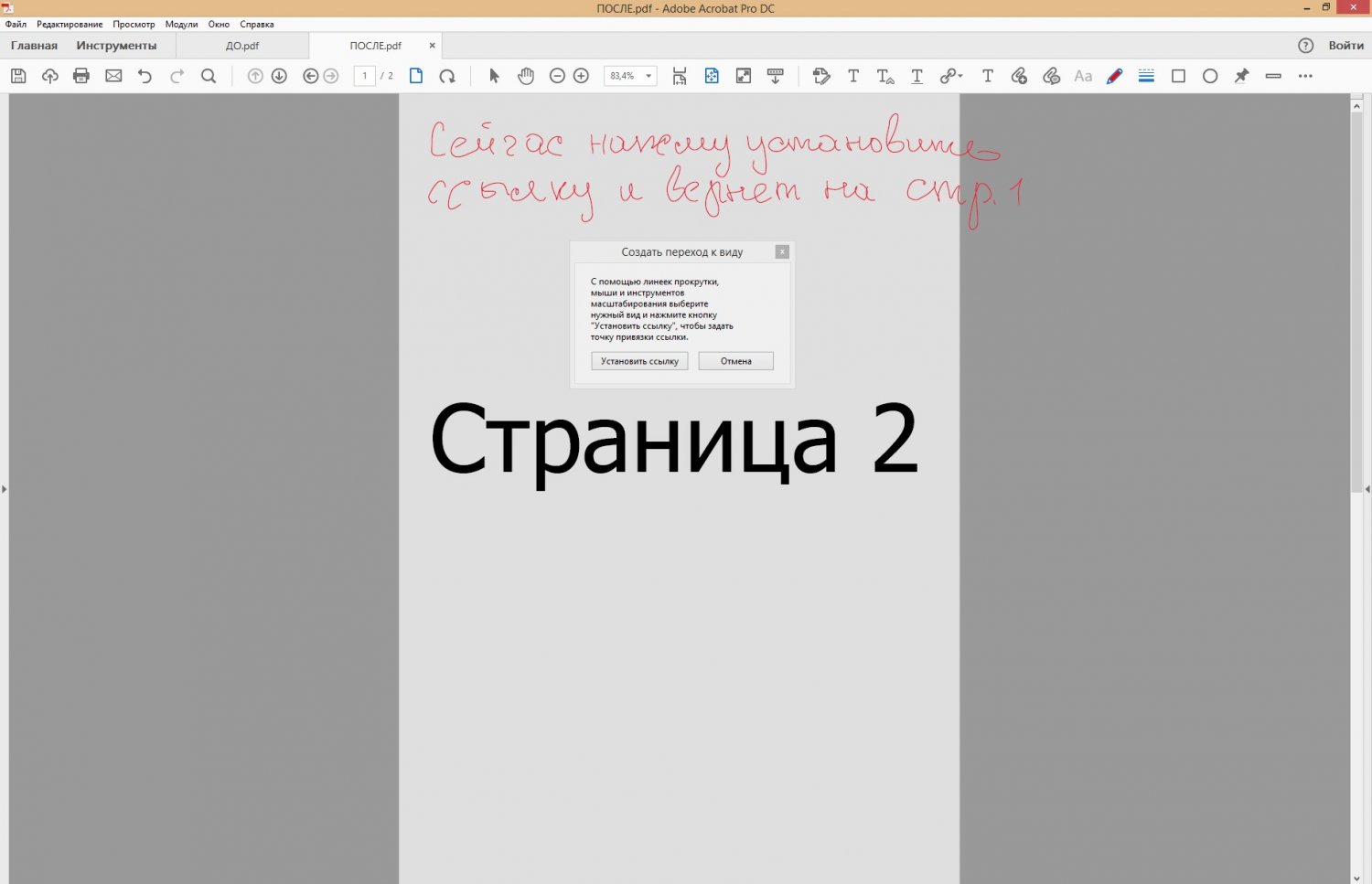The height and width of the screenshot is (884, 1372).
Task: Undo the last action
Action: pyautogui.click(x=145, y=76)
